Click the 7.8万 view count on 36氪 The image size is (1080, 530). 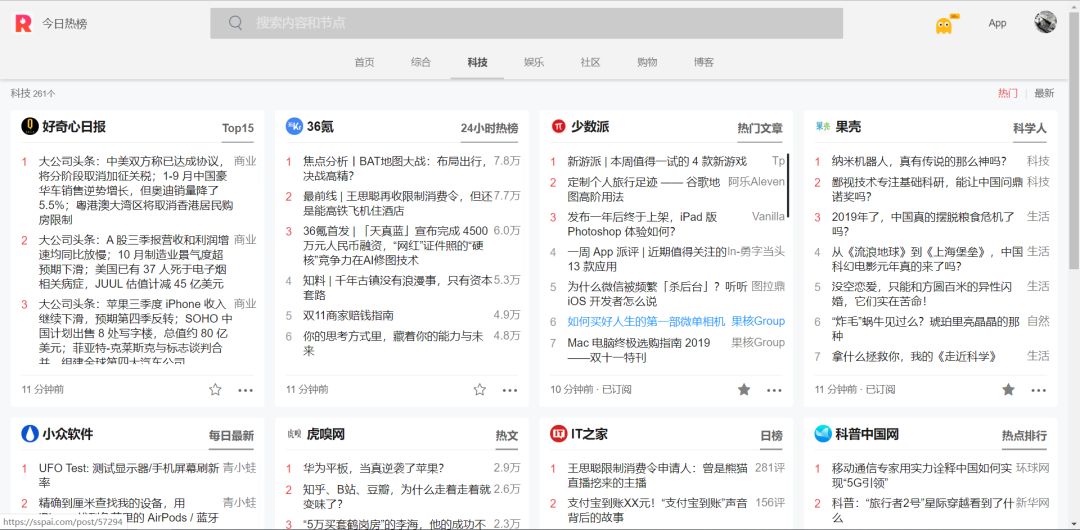coord(507,161)
